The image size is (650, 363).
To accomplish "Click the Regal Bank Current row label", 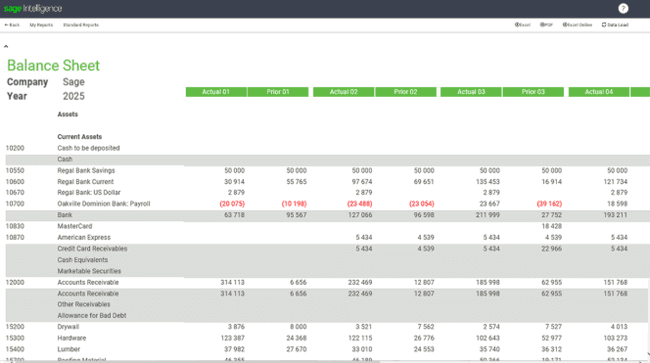I will 85,182.
